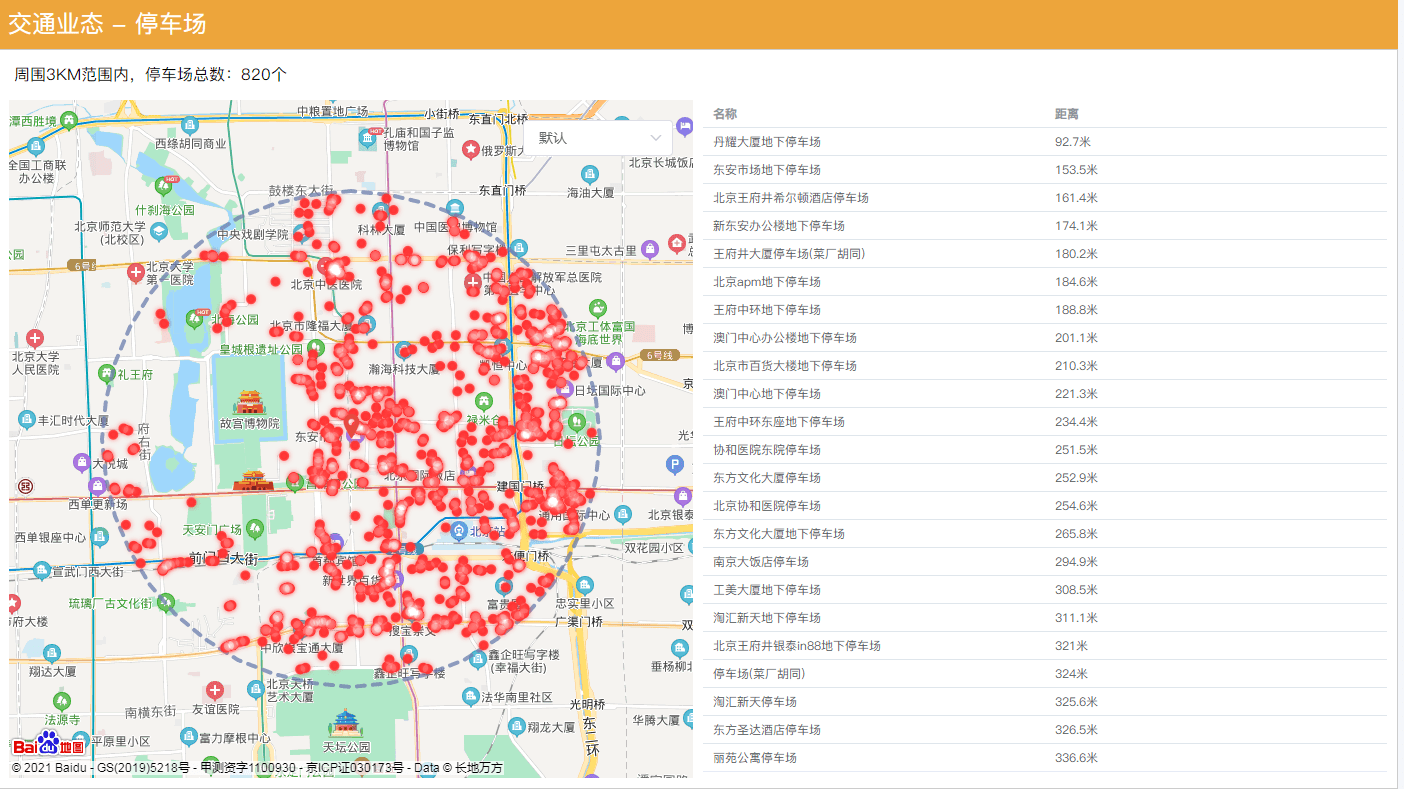Select 工美大厦地下停车场 row
This screenshot has height=789, width=1404.
[x=1044, y=590]
